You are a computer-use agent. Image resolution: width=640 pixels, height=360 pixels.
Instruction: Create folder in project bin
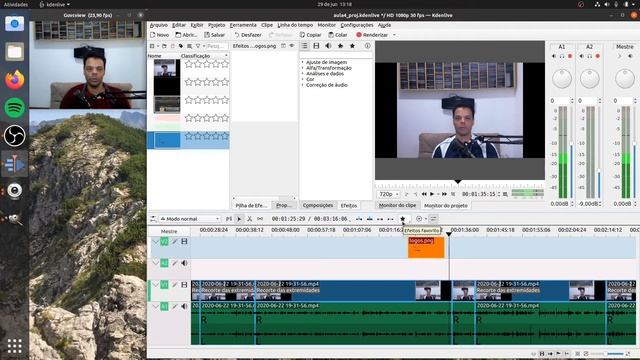[164, 46]
